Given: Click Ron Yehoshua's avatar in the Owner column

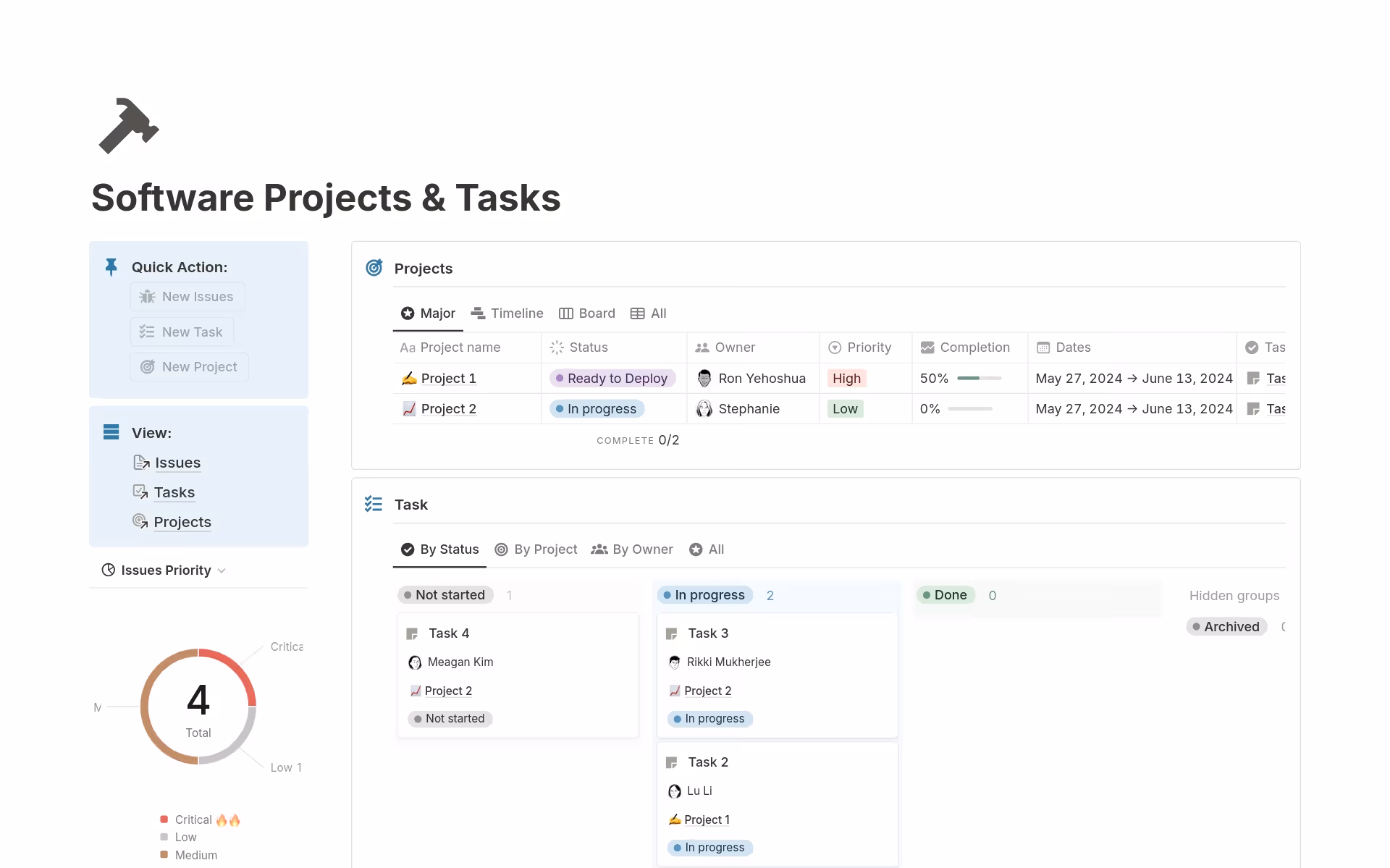Looking at the screenshot, I should click(x=704, y=378).
